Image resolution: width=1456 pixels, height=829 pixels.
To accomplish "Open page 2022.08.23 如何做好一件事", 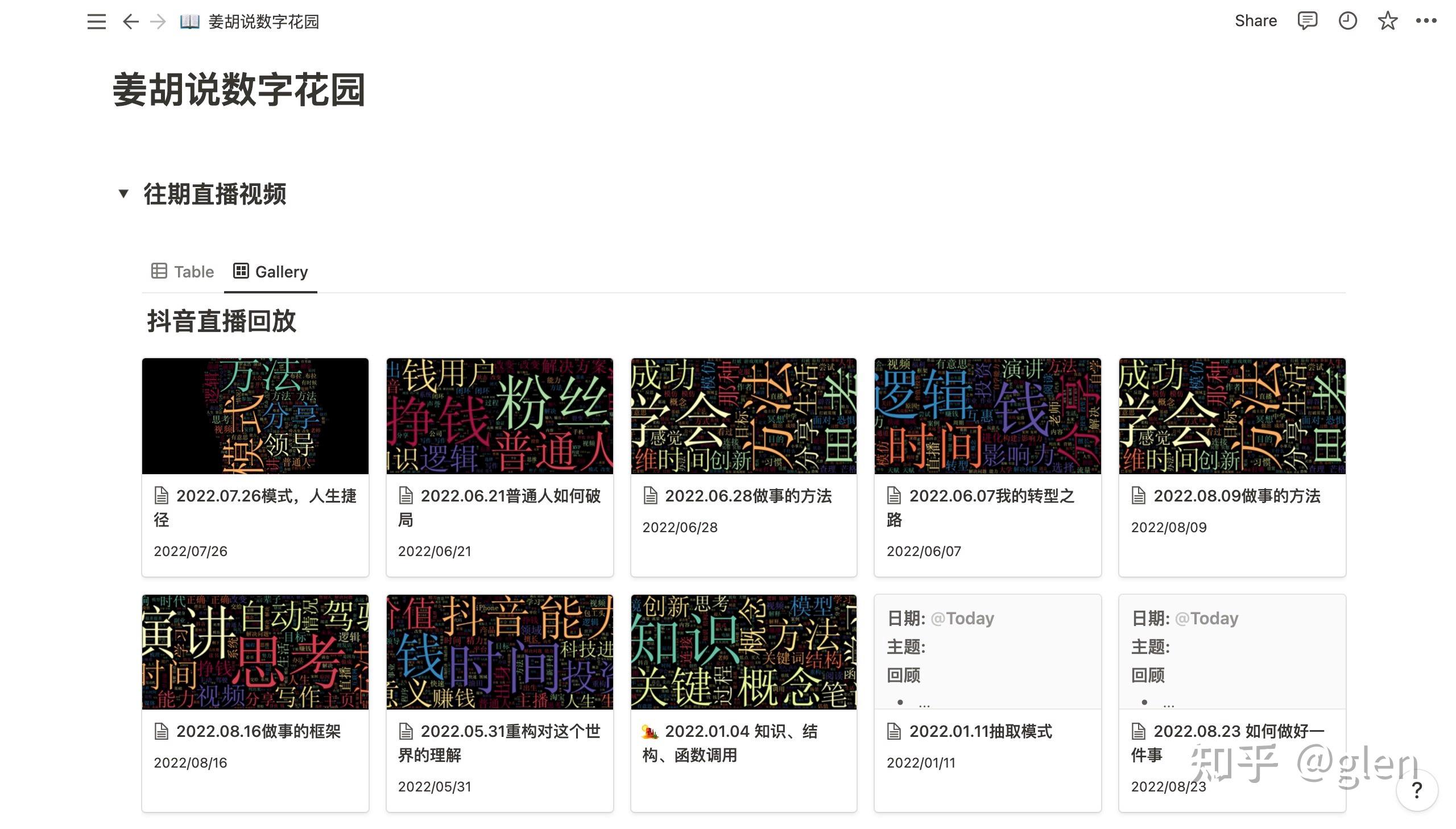I will coord(1228,743).
